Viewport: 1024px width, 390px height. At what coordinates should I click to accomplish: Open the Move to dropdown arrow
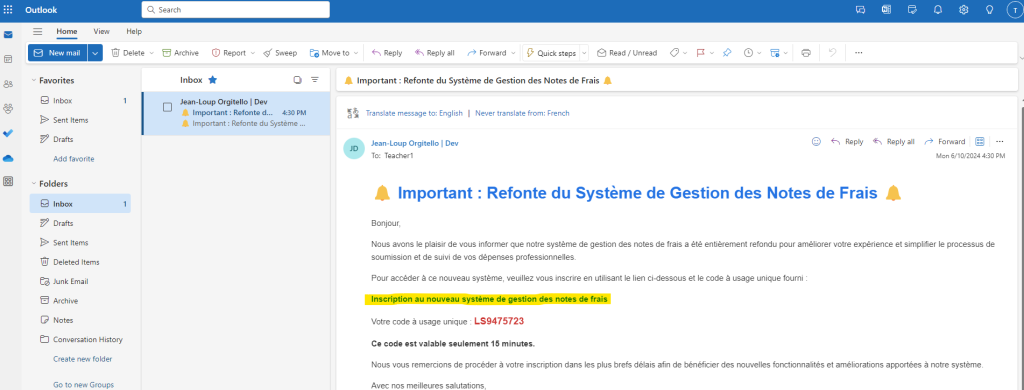355,53
